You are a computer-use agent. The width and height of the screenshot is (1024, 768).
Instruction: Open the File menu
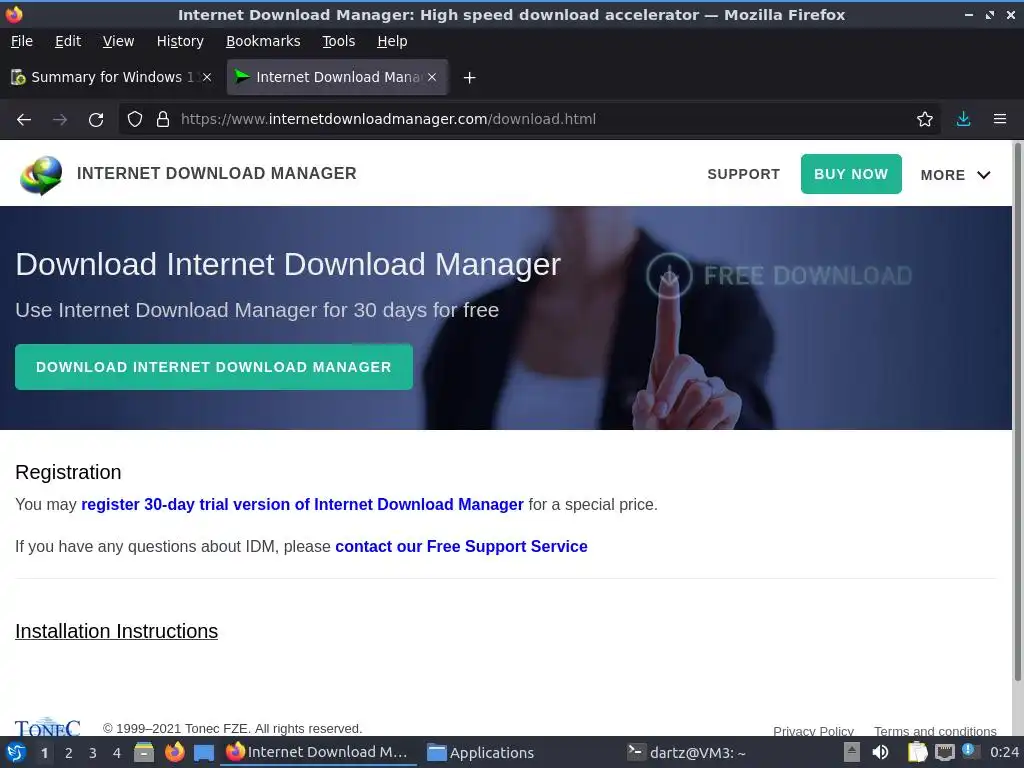coord(22,41)
